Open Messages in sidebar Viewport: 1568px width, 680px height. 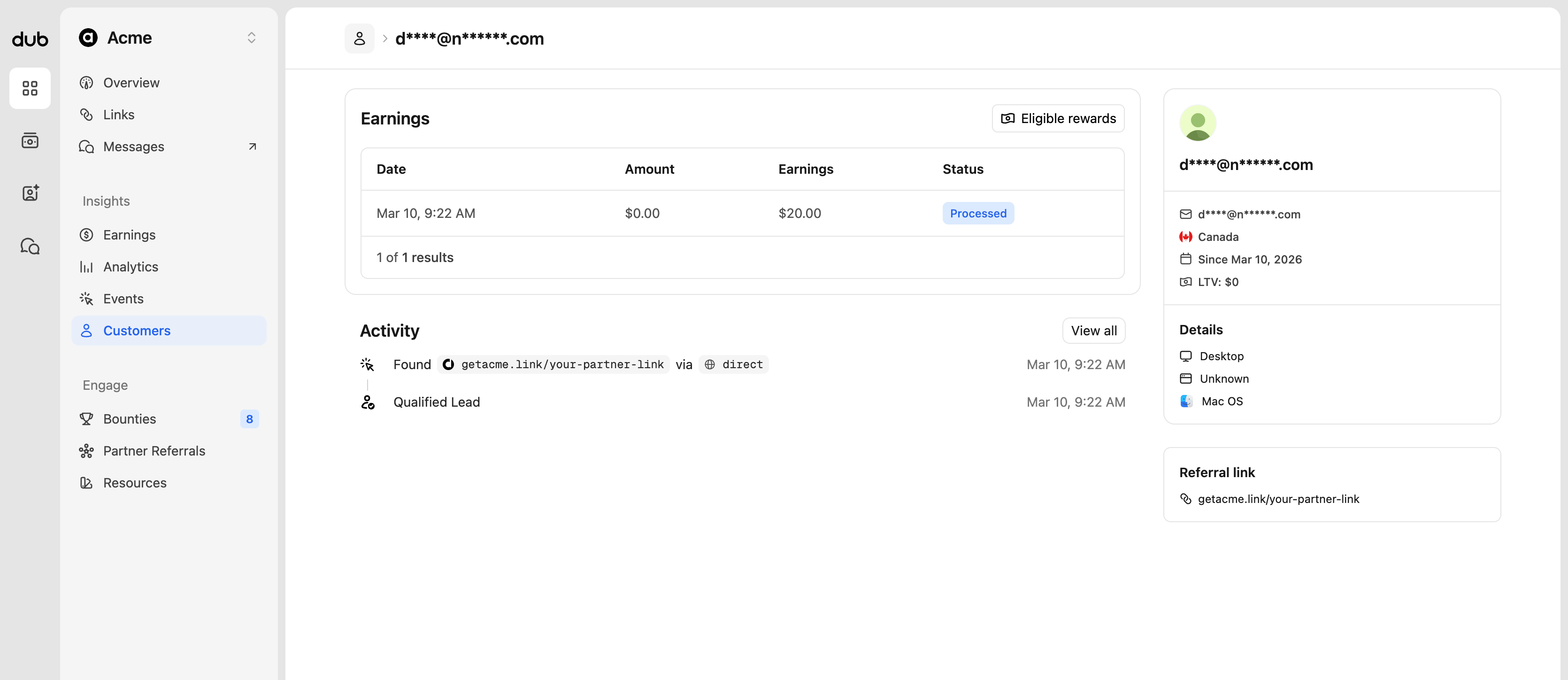coord(169,147)
